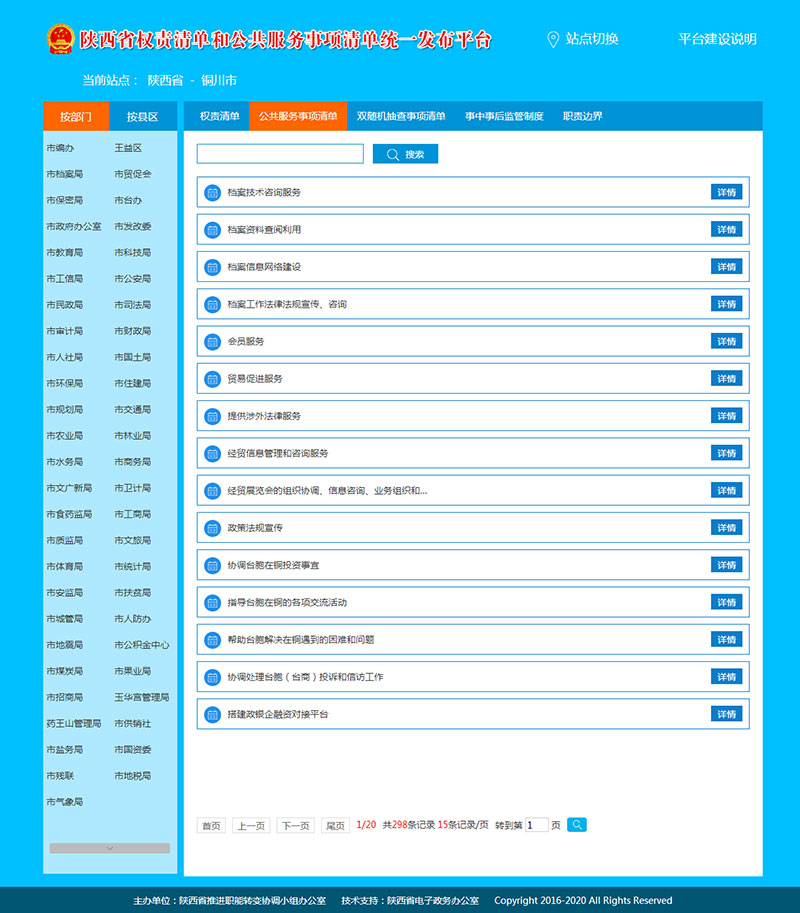Open 双随机抽查事项清单 tab
The image size is (800, 913).
click(401, 117)
